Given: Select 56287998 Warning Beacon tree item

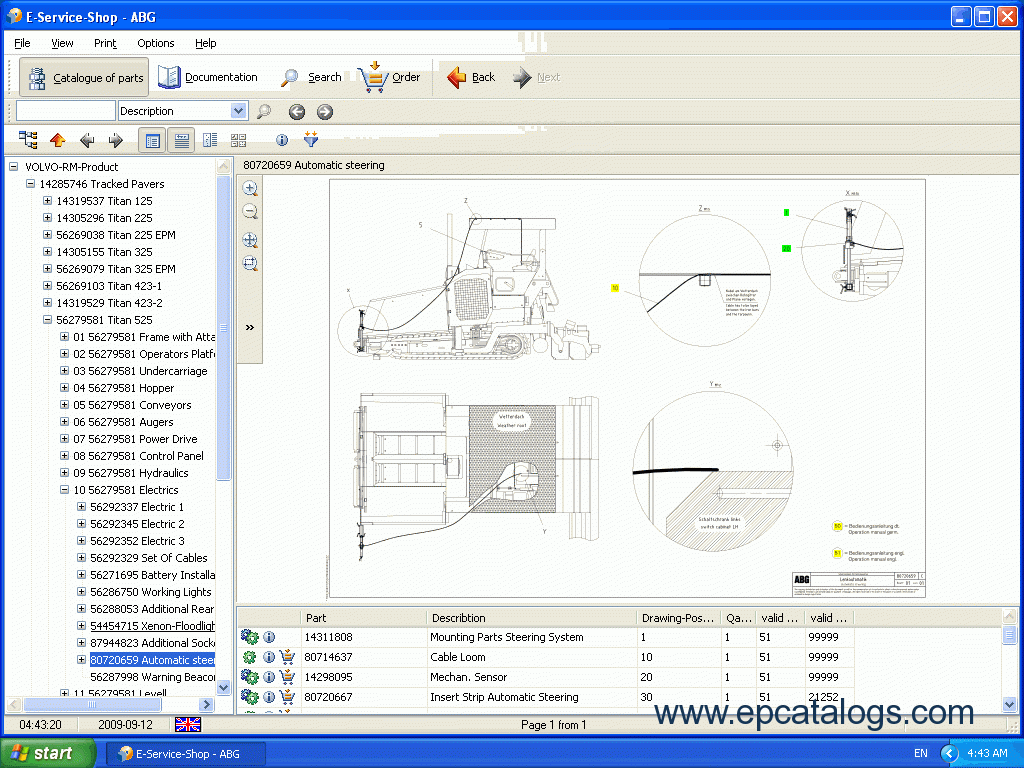Looking at the screenshot, I should pos(152,677).
